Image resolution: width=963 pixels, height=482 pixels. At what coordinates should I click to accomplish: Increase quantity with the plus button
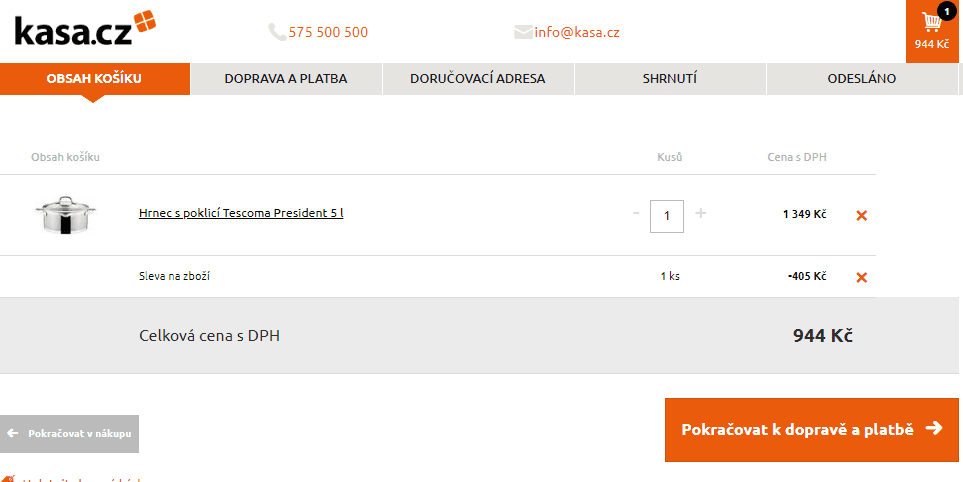701,213
